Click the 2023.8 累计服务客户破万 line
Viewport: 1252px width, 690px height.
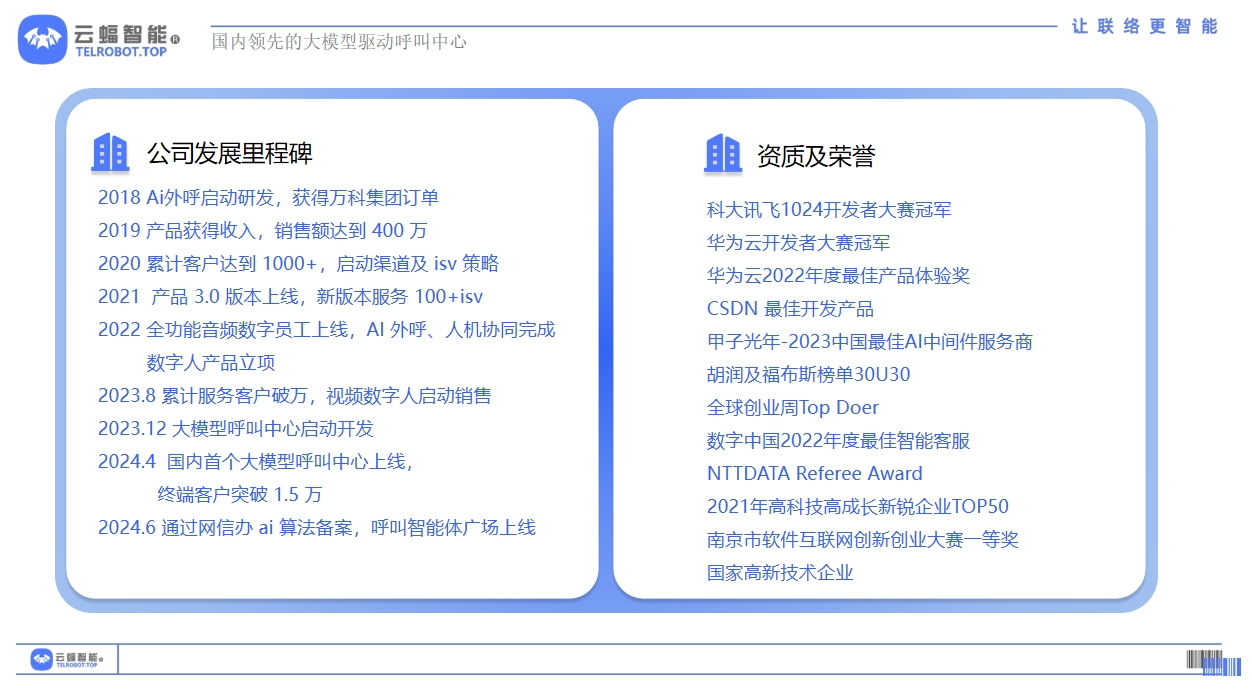coord(295,395)
